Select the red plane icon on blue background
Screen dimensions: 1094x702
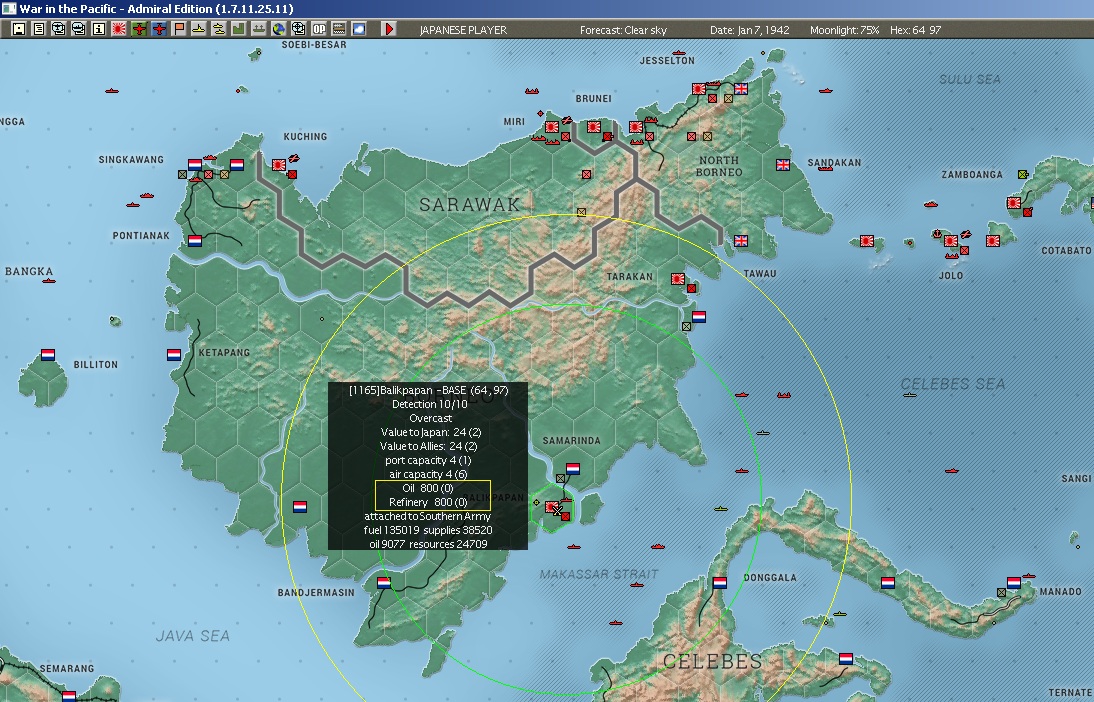coord(159,29)
